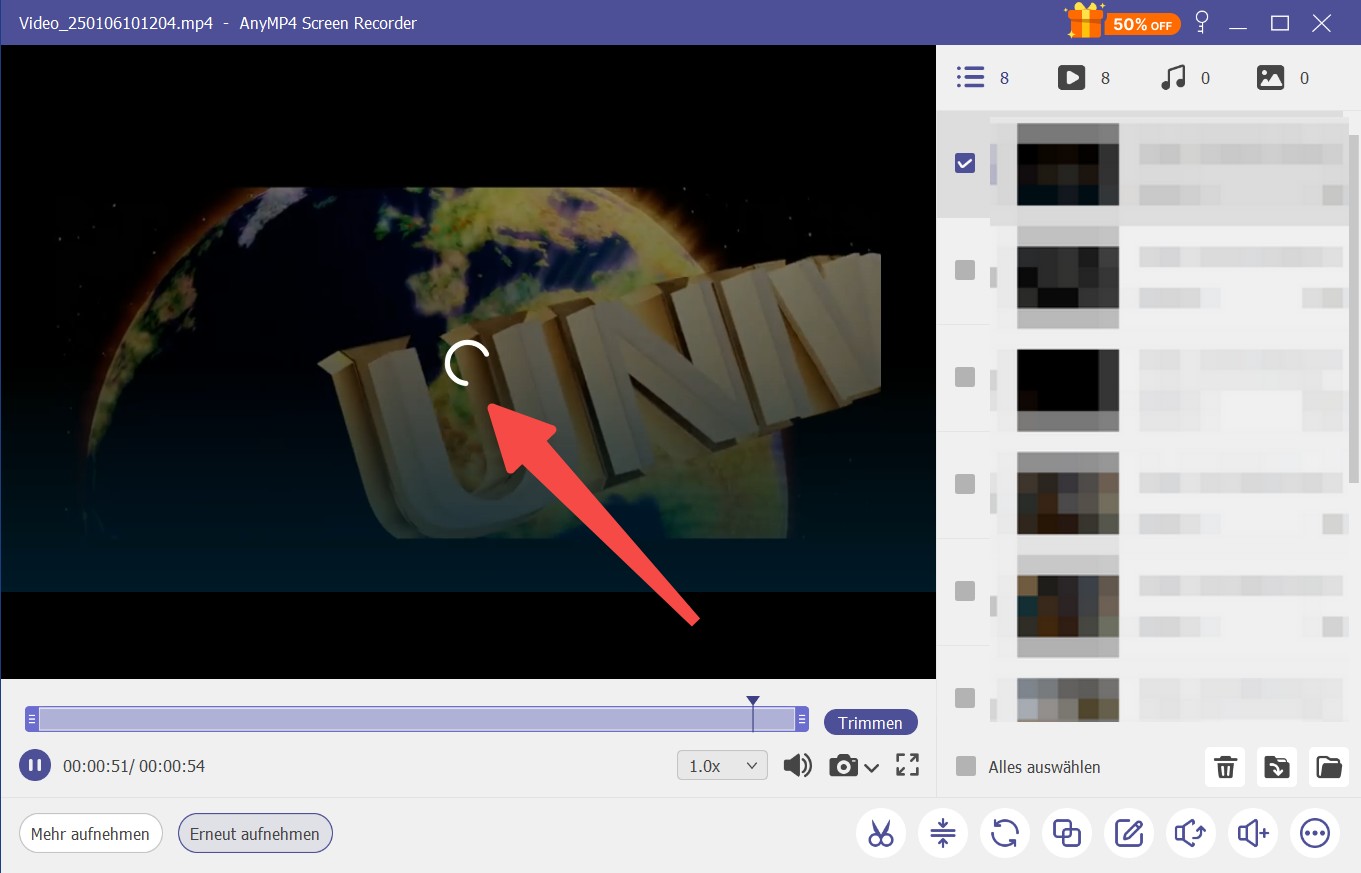Pause the video playback

[x=34, y=766]
